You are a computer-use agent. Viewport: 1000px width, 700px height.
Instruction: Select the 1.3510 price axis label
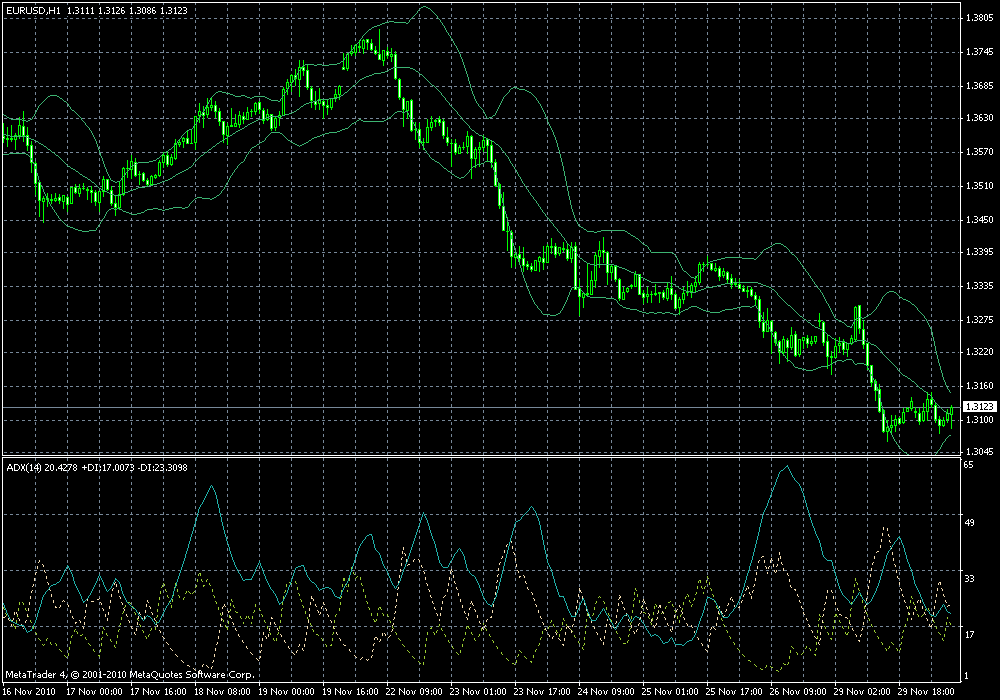980,186
